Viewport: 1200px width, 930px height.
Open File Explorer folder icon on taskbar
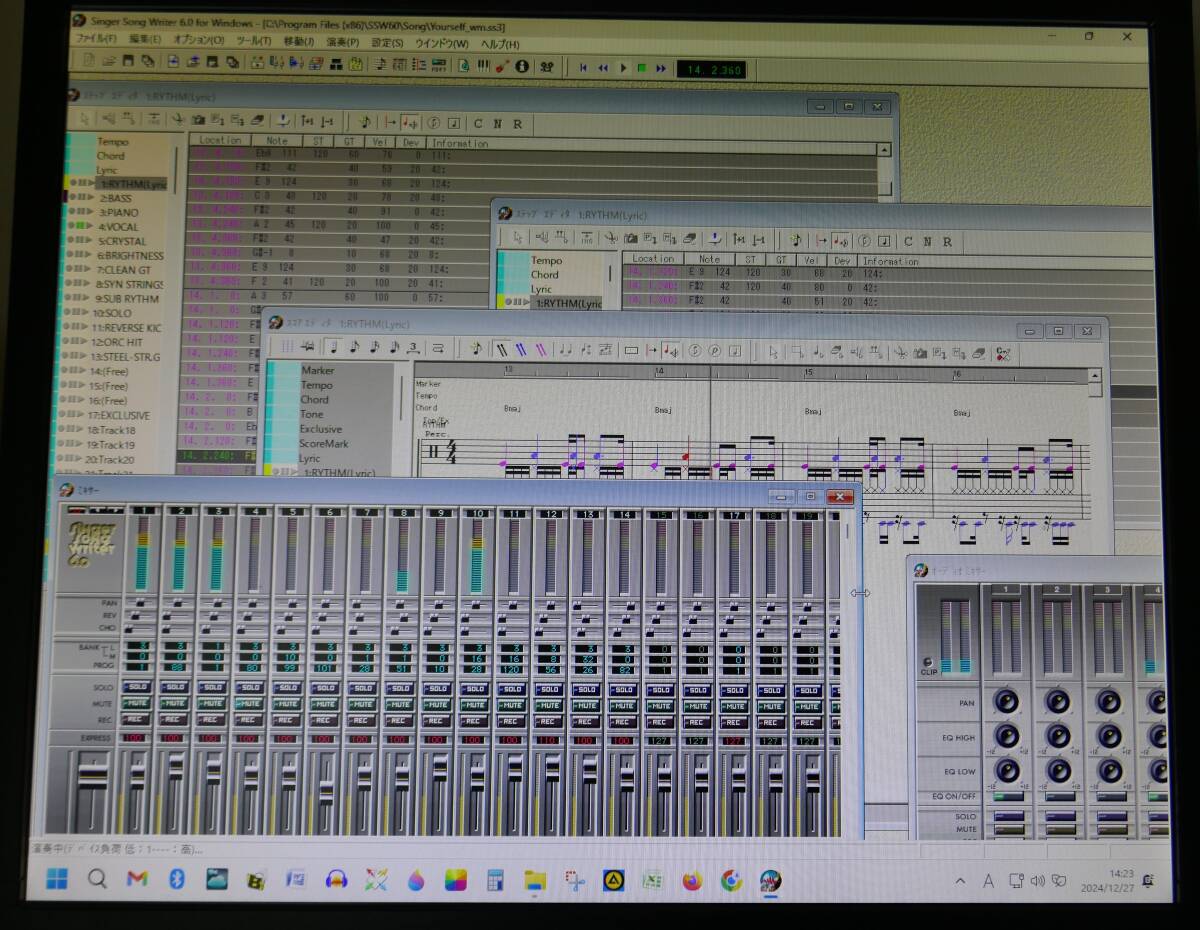point(535,880)
